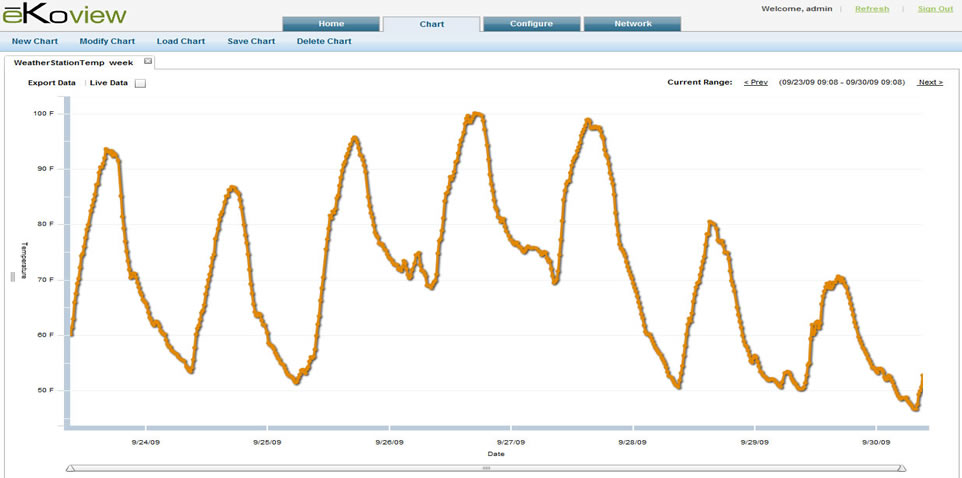This screenshot has height=478, width=962.
Task: Select the WeatherStationTemp week tab
Action: (x=73, y=62)
